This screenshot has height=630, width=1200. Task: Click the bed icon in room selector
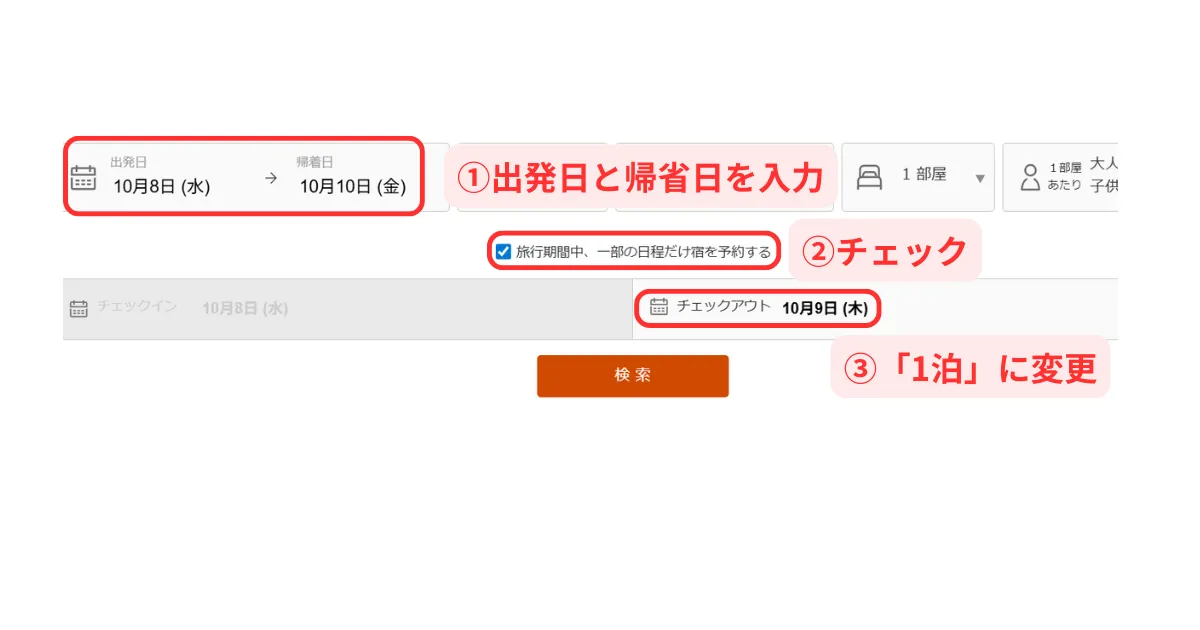click(x=870, y=177)
